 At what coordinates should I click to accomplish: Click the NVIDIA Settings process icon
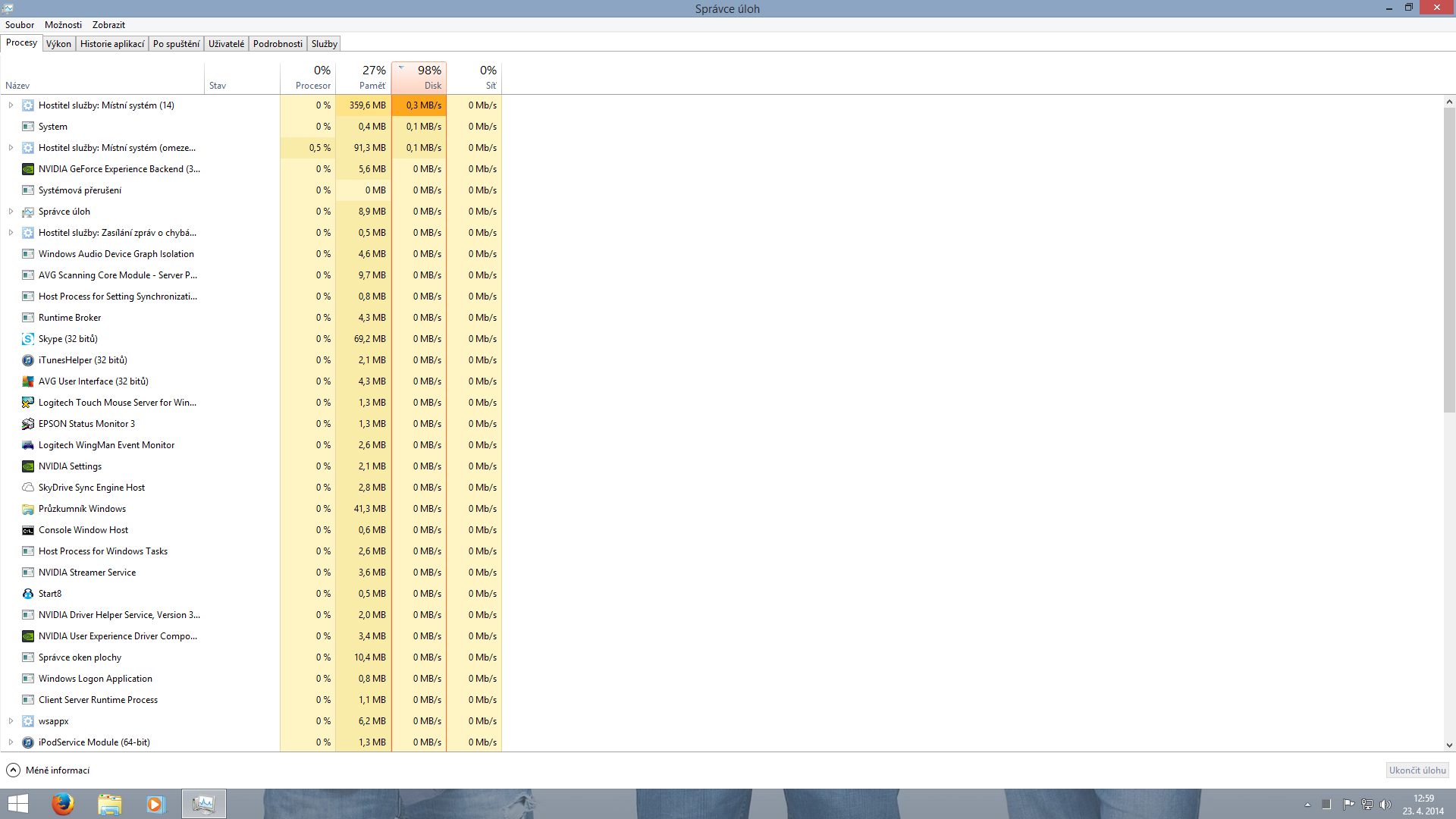click(x=28, y=466)
